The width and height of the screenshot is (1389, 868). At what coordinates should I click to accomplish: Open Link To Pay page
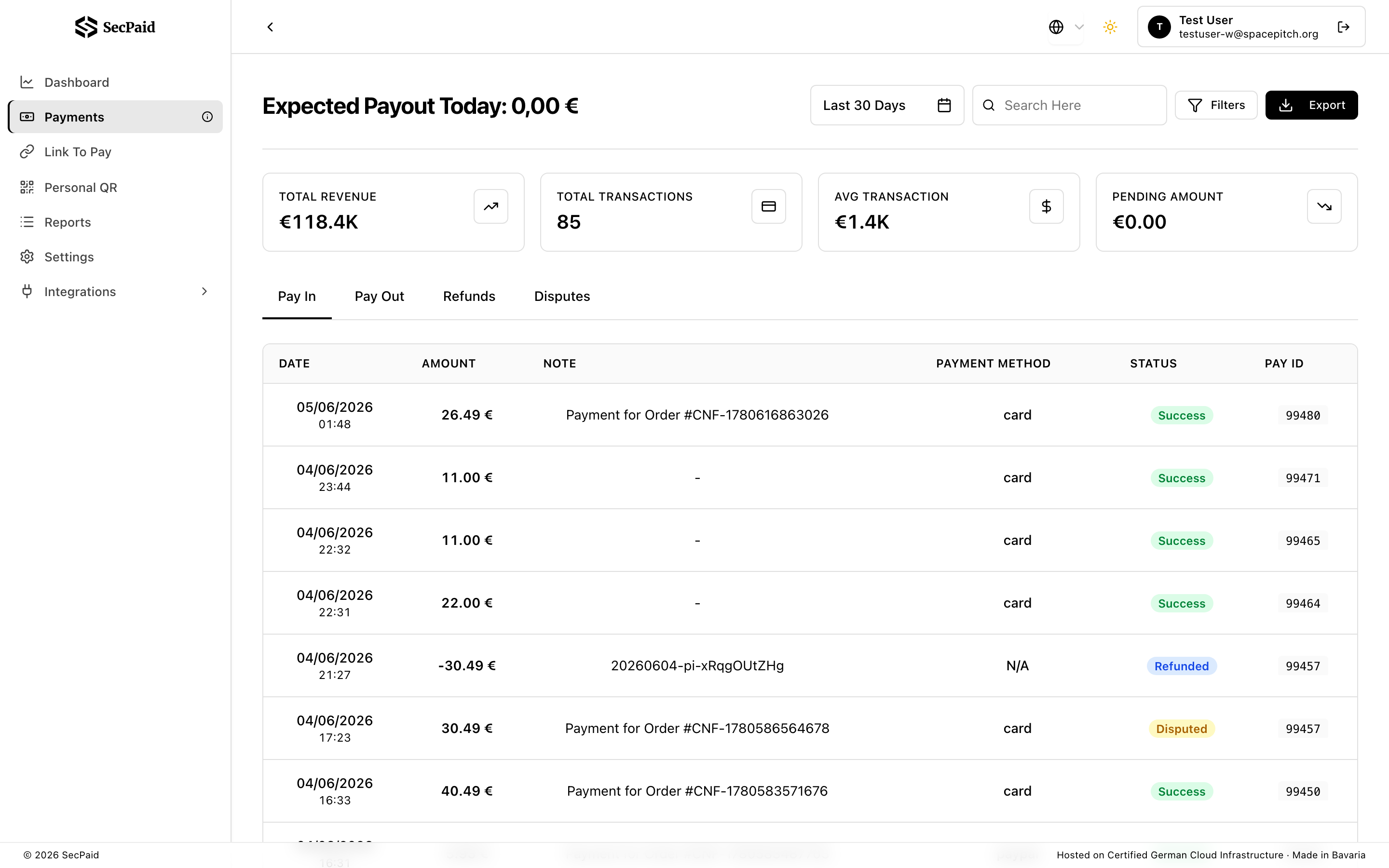(115, 152)
